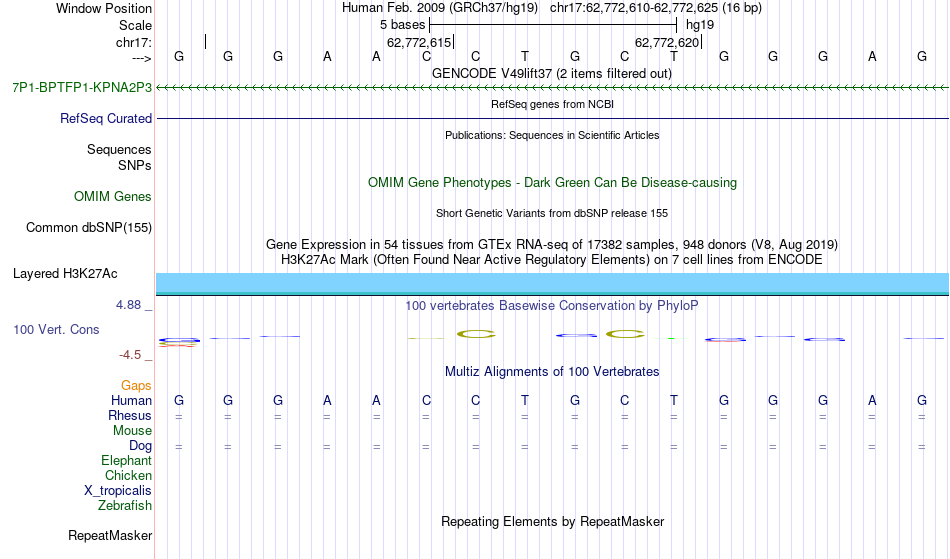Viewport: 950px width, 559px height.
Task: Click the 100 Vert. Cons label
Action: click(x=56, y=329)
